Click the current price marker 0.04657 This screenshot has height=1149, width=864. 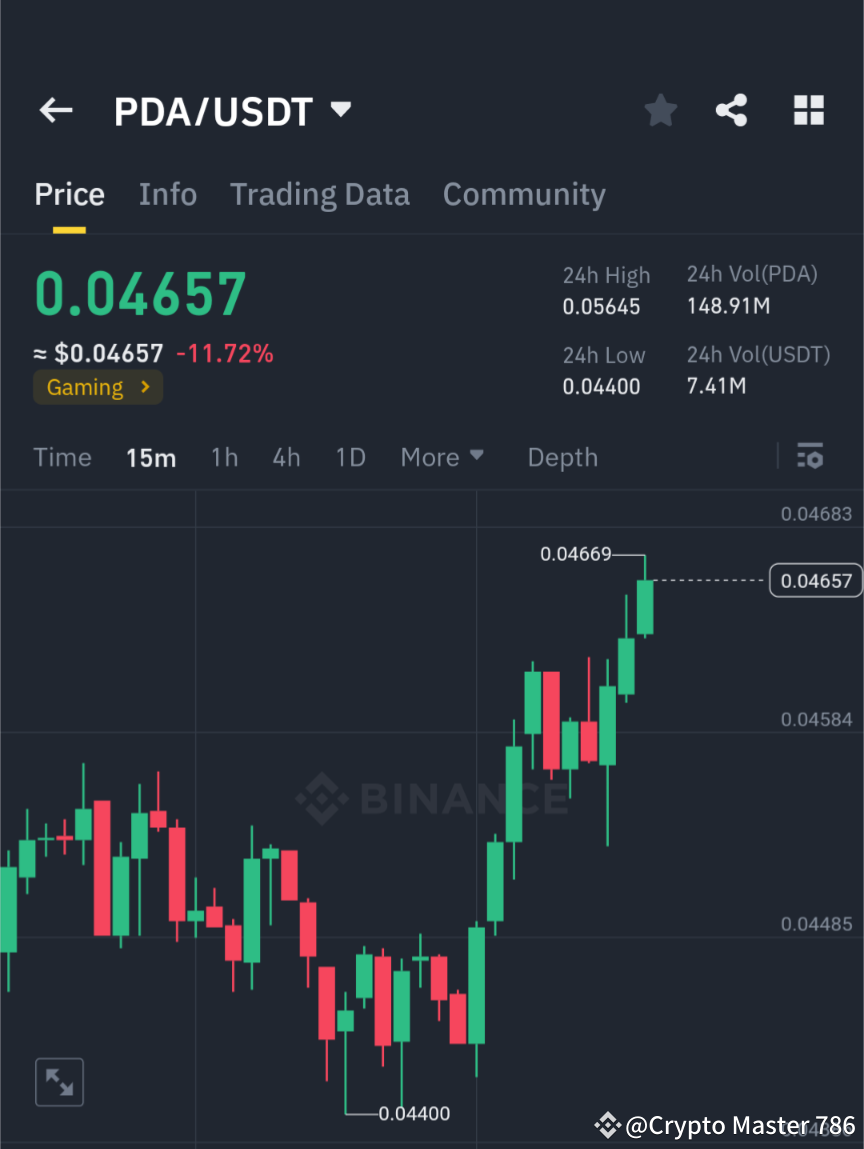(815, 580)
